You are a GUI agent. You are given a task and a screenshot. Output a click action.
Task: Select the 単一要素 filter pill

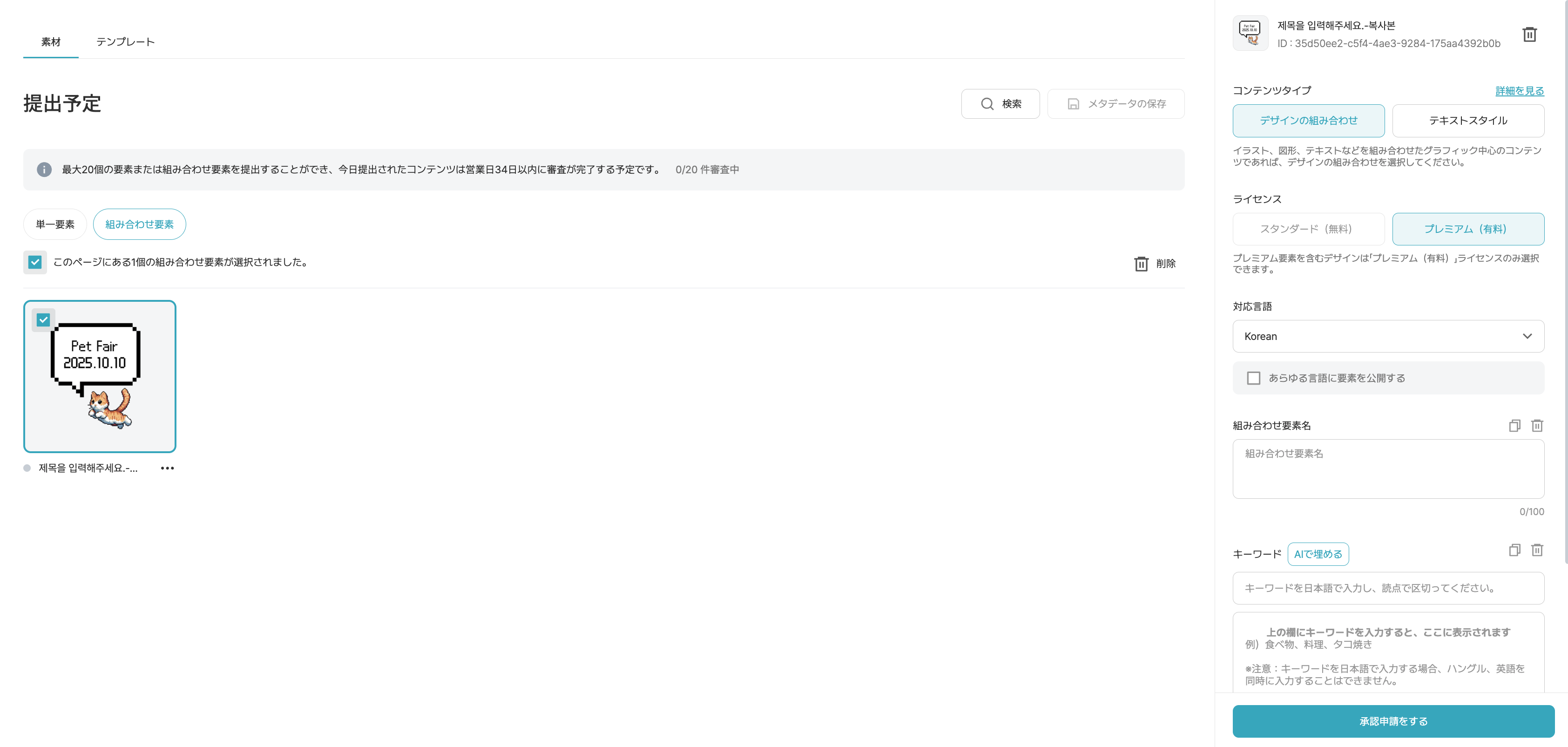(x=55, y=224)
